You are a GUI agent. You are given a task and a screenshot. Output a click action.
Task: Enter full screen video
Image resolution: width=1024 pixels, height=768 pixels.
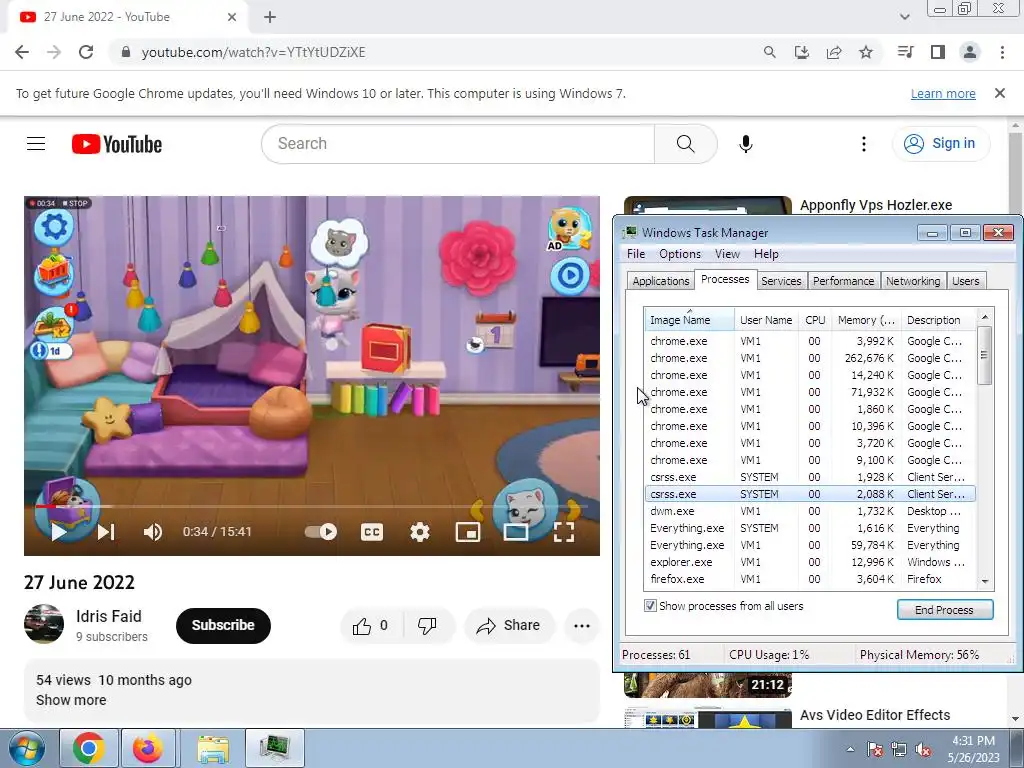[x=564, y=532]
